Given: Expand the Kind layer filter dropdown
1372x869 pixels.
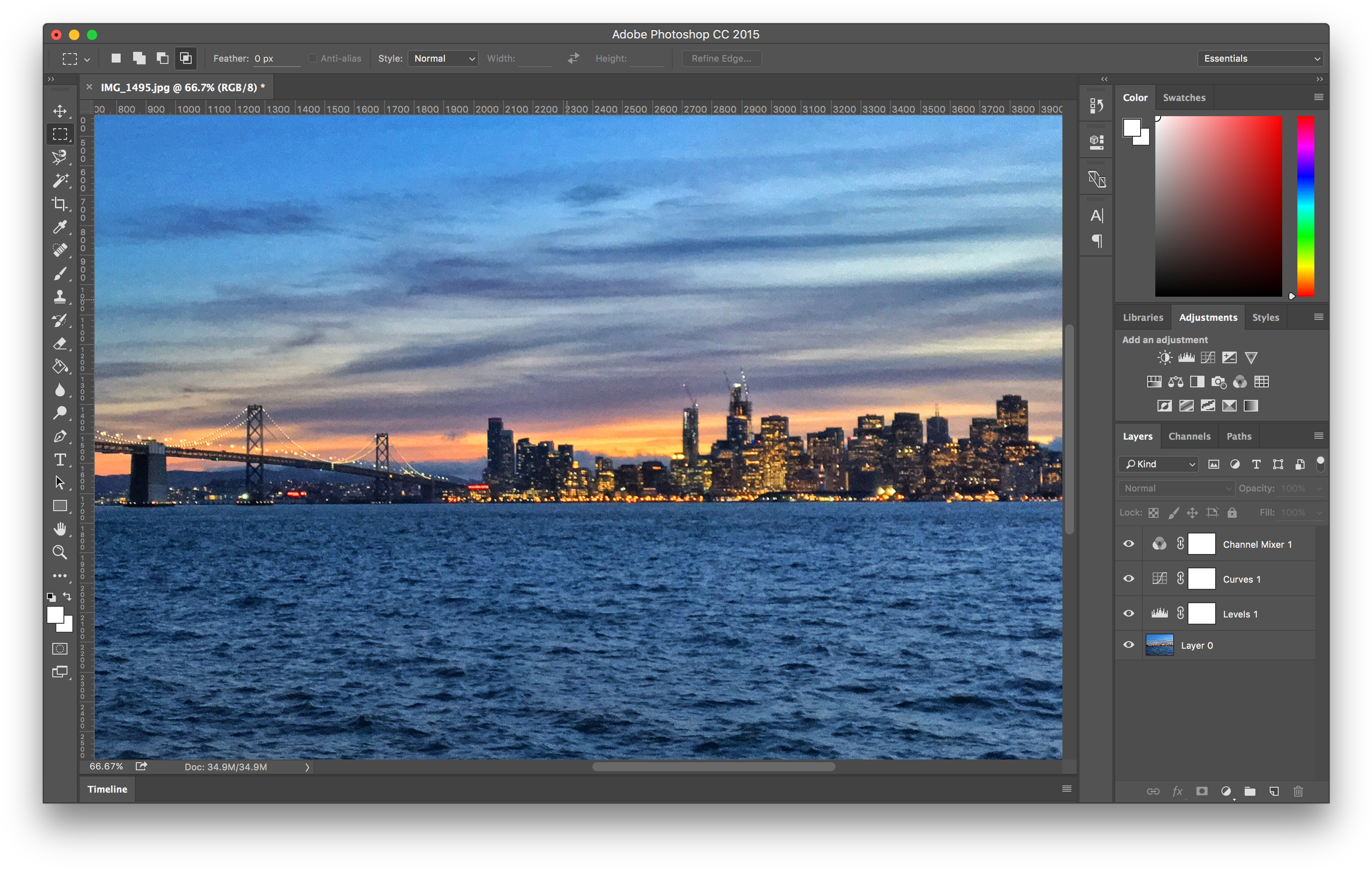Looking at the screenshot, I should [1159, 464].
